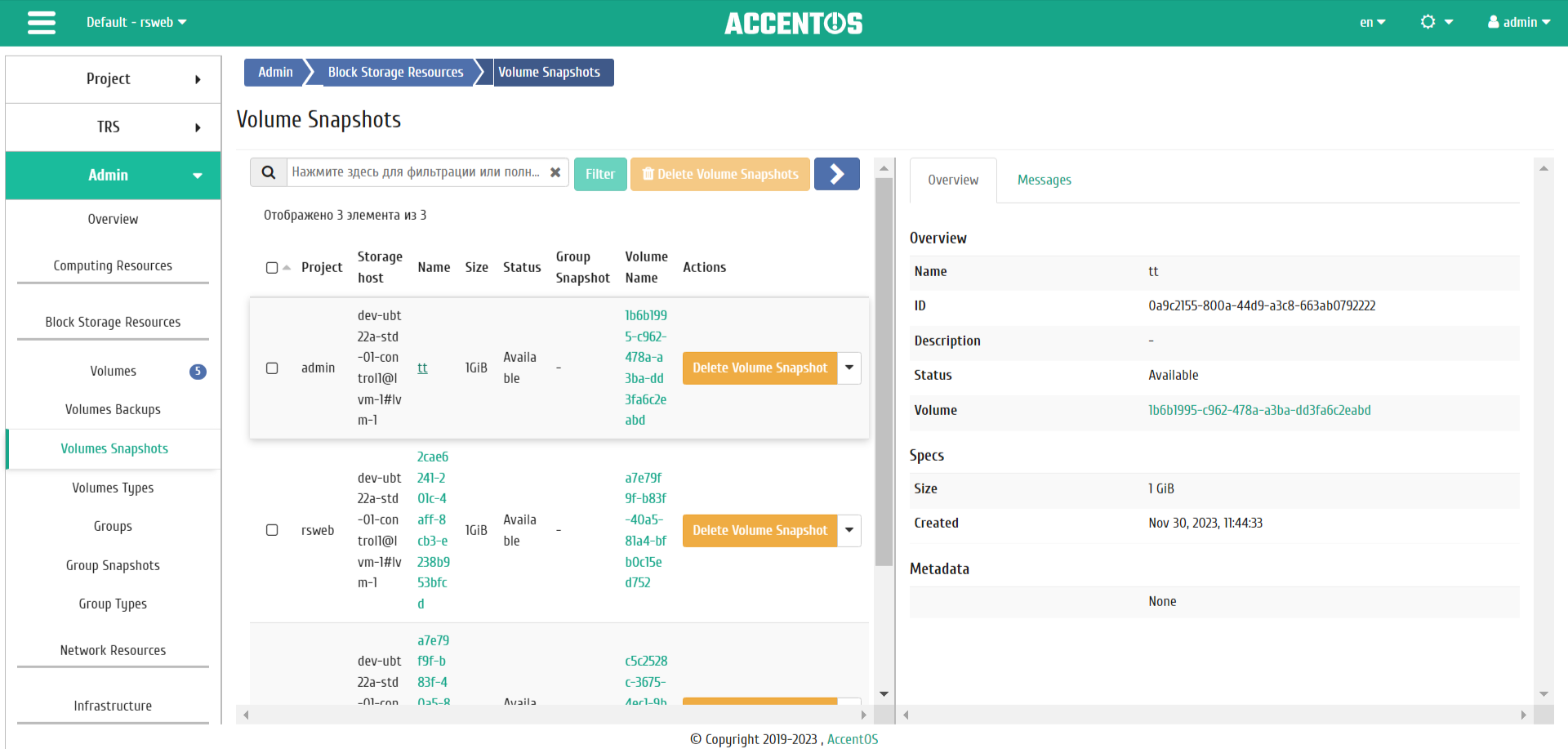Click the Filter button
Image resolution: width=1568 pixels, height=749 pixels.
tap(600, 174)
